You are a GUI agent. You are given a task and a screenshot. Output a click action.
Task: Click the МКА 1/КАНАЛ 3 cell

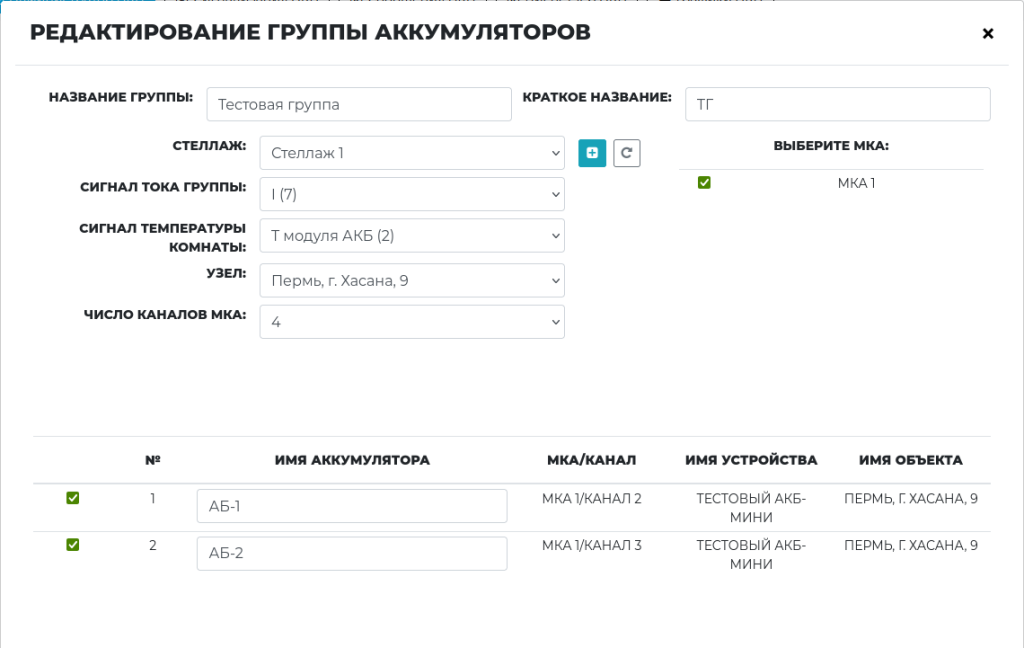tap(592, 545)
